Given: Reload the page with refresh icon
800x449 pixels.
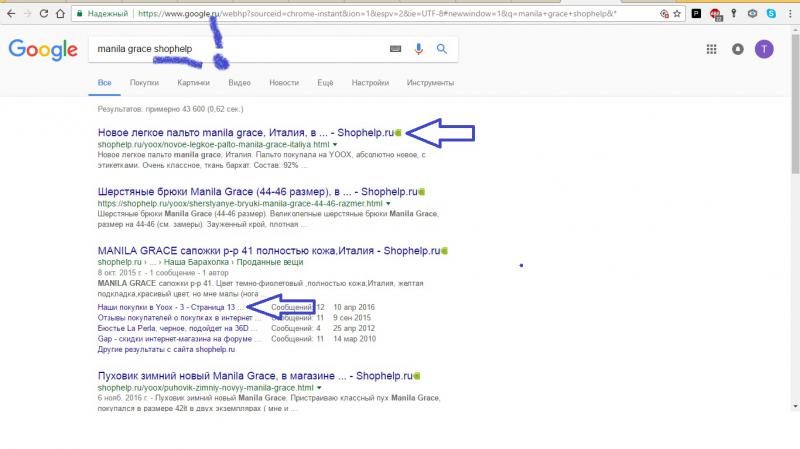Looking at the screenshot, I should [x=44, y=14].
